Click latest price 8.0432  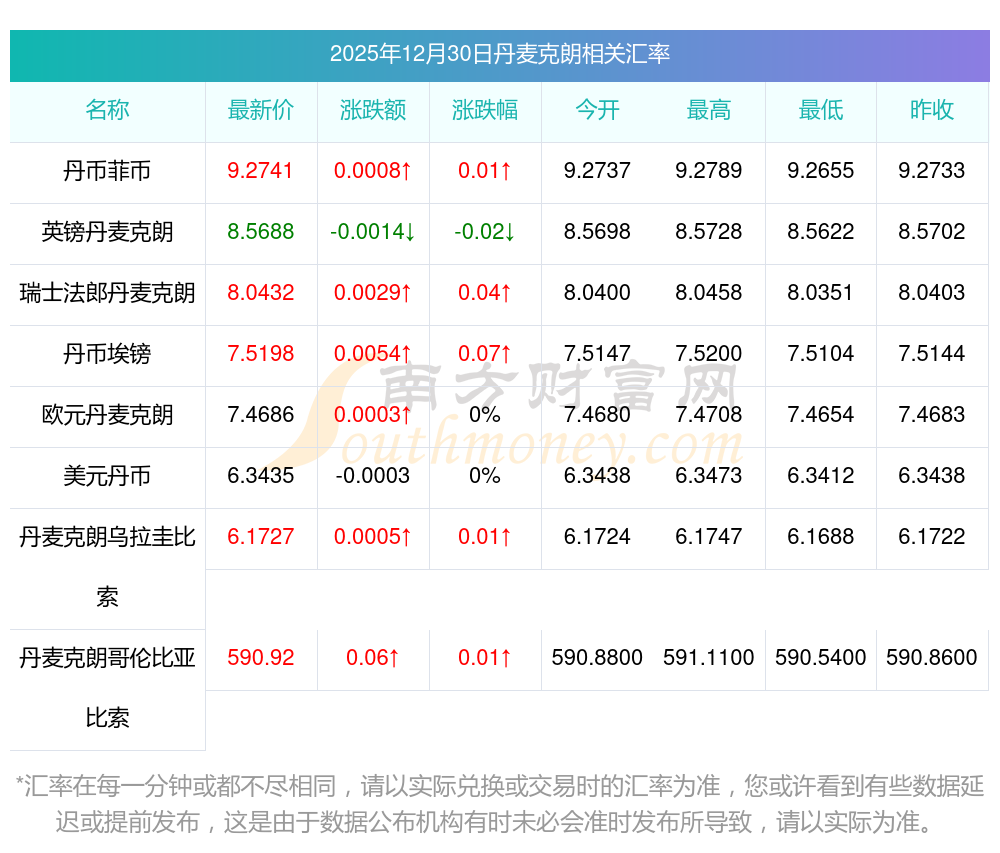261,293
